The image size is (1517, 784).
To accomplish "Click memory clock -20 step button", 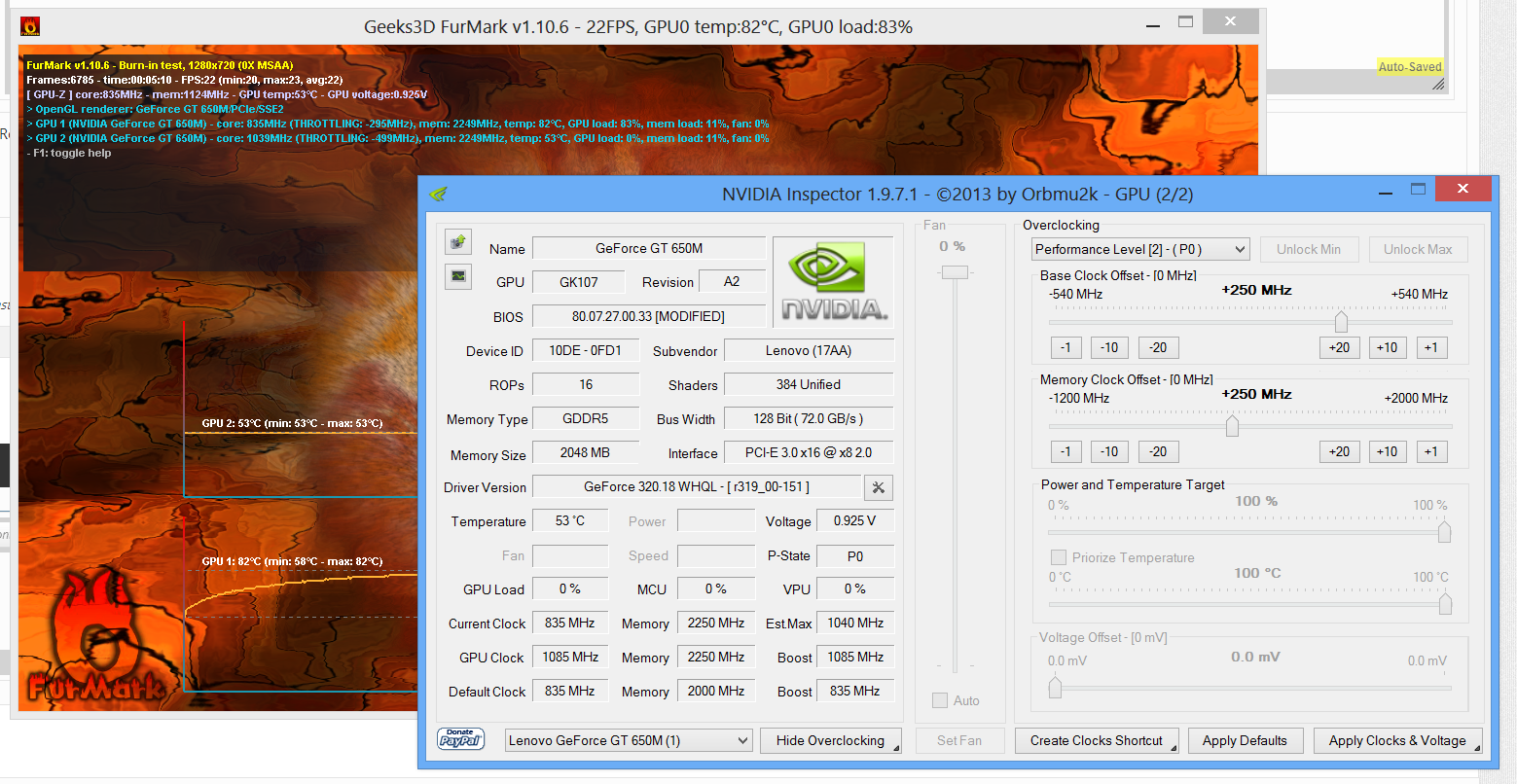I will click(x=1158, y=451).
